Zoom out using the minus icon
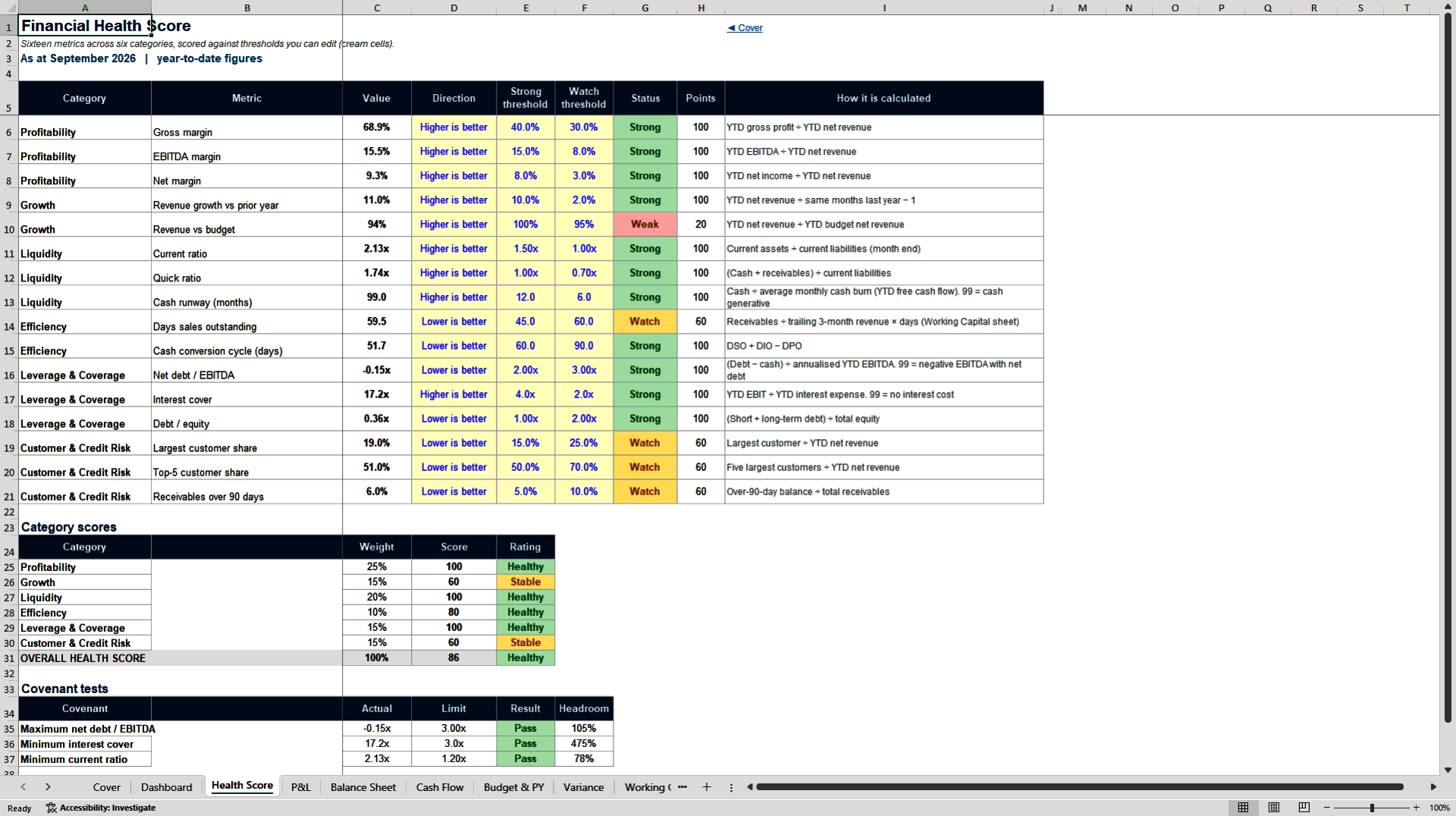Screen dimensions: 1456x816 tap(1327, 808)
